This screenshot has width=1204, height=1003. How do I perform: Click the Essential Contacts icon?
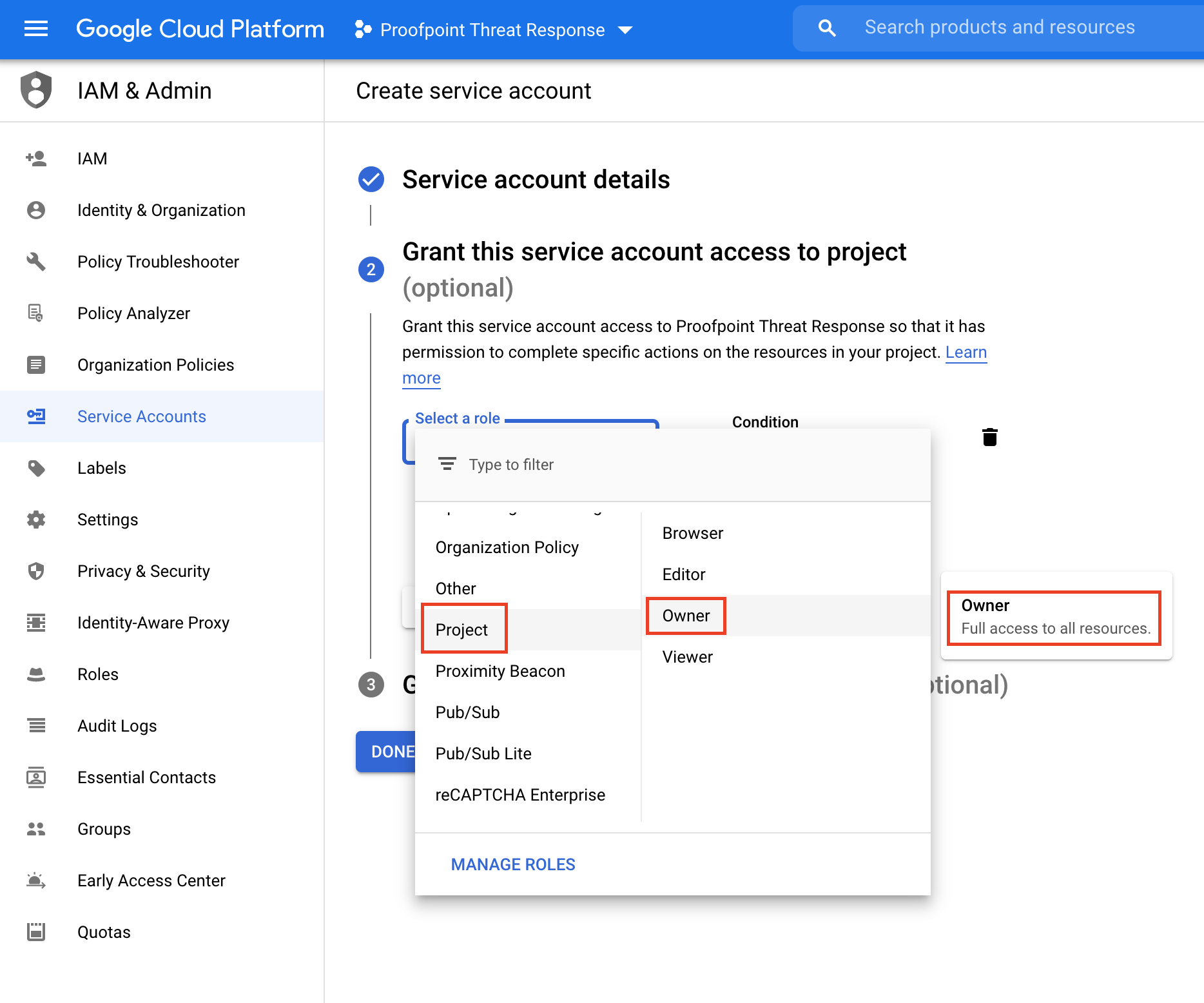(x=36, y=777)
